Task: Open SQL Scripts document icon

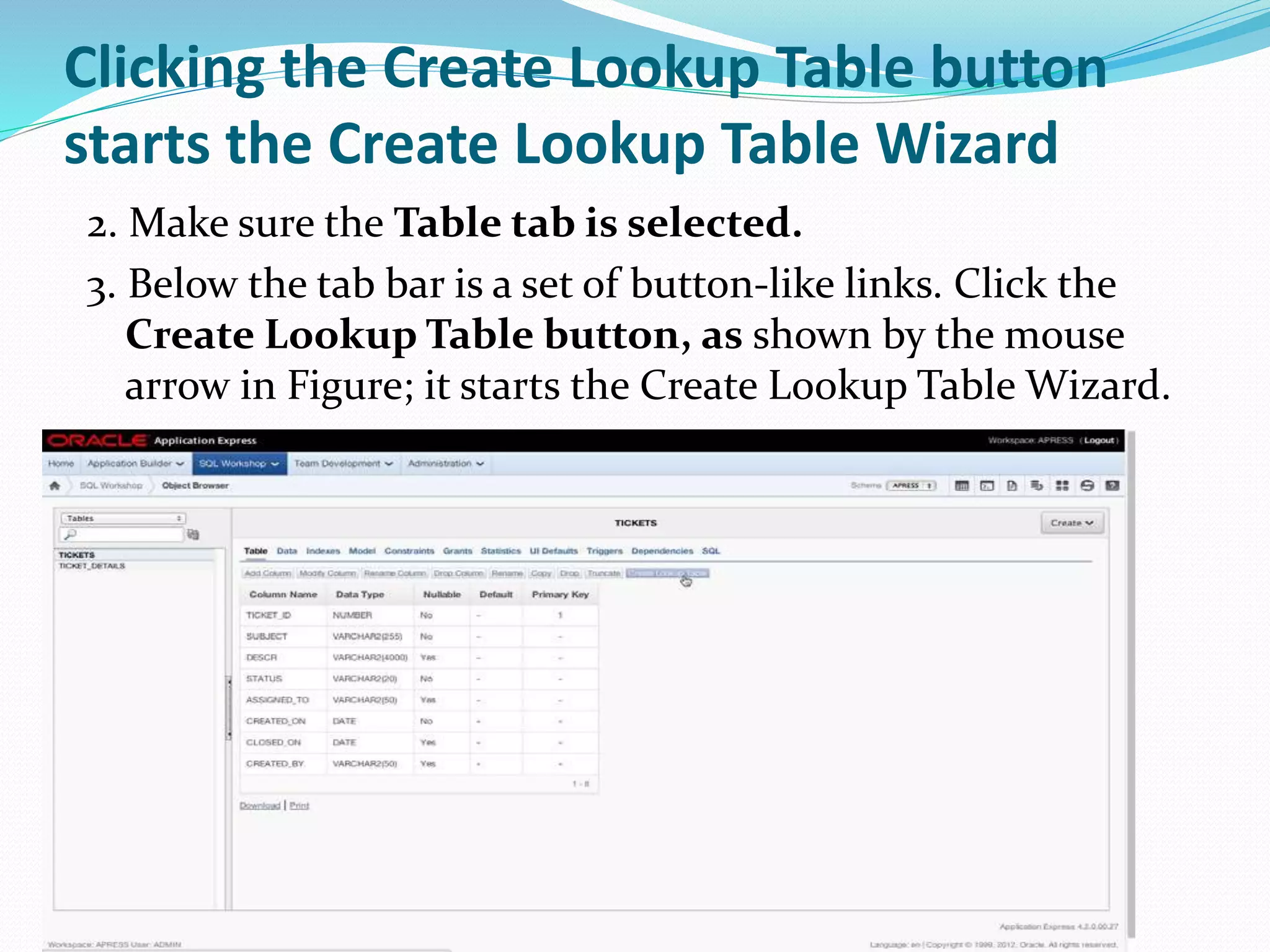Action: coord(1012,485)
